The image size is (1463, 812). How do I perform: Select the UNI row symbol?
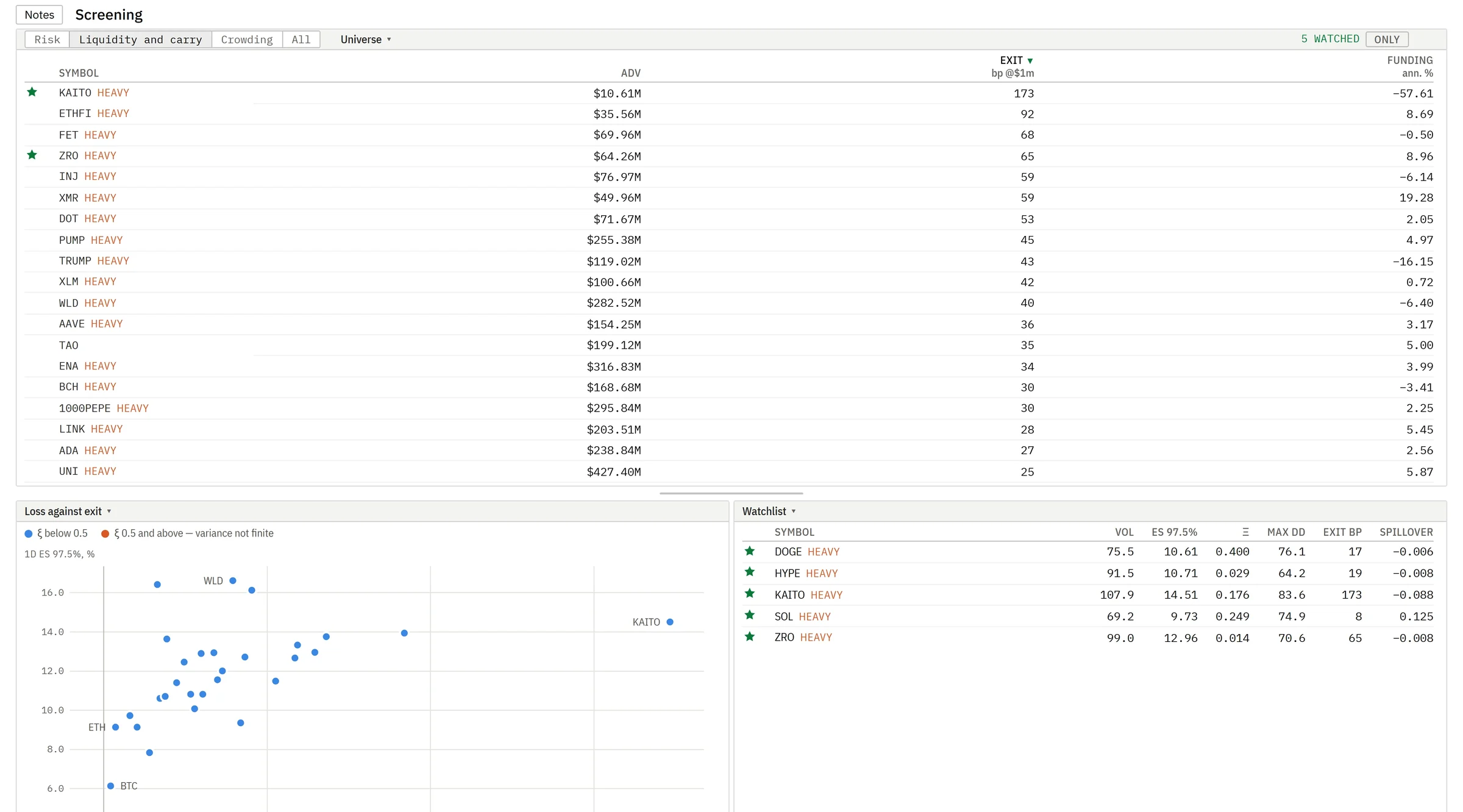point(68,471)
